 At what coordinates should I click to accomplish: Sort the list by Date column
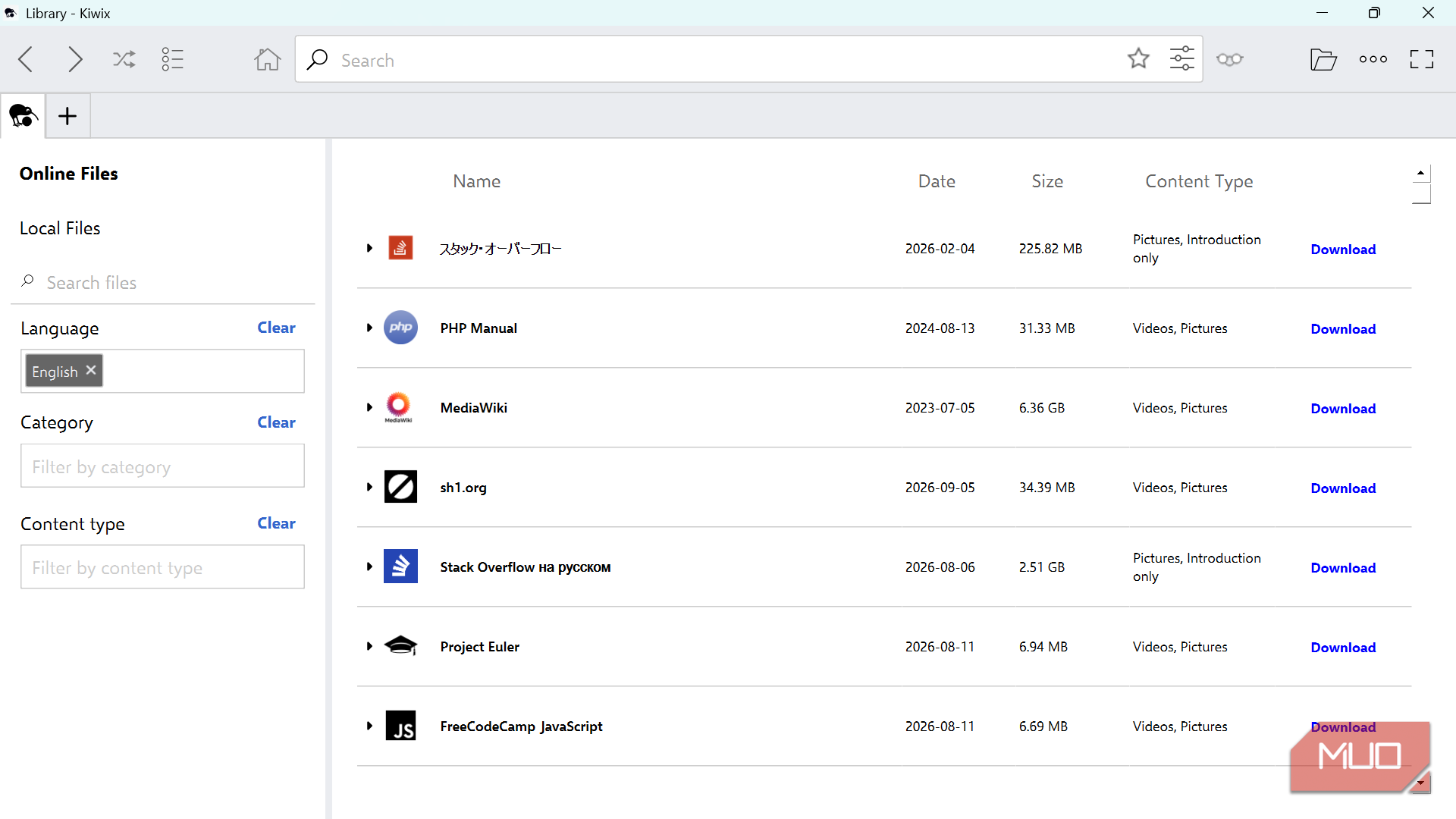[937, 181]
